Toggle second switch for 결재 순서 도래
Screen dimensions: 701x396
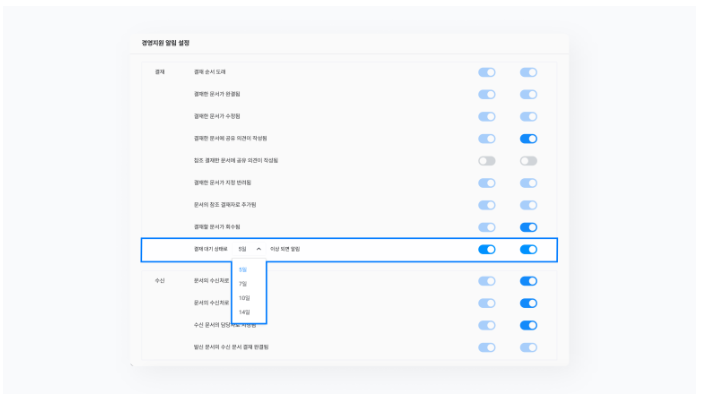point(528,72)
